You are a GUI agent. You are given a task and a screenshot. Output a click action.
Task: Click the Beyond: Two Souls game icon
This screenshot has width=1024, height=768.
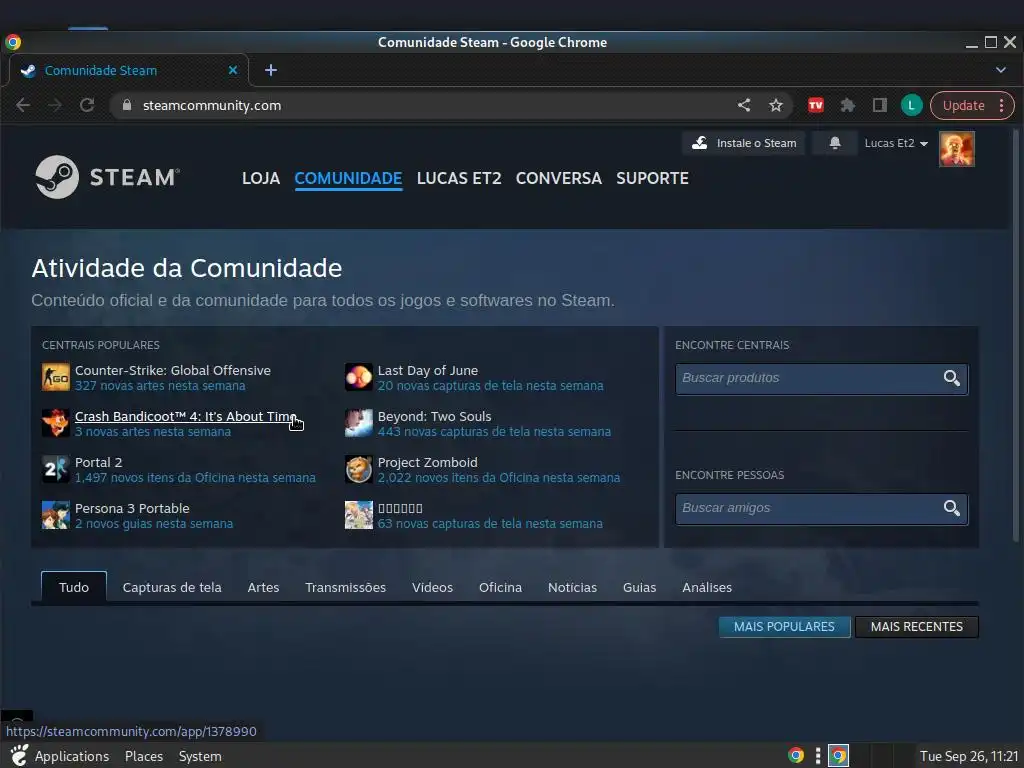(x=359, y=423)
